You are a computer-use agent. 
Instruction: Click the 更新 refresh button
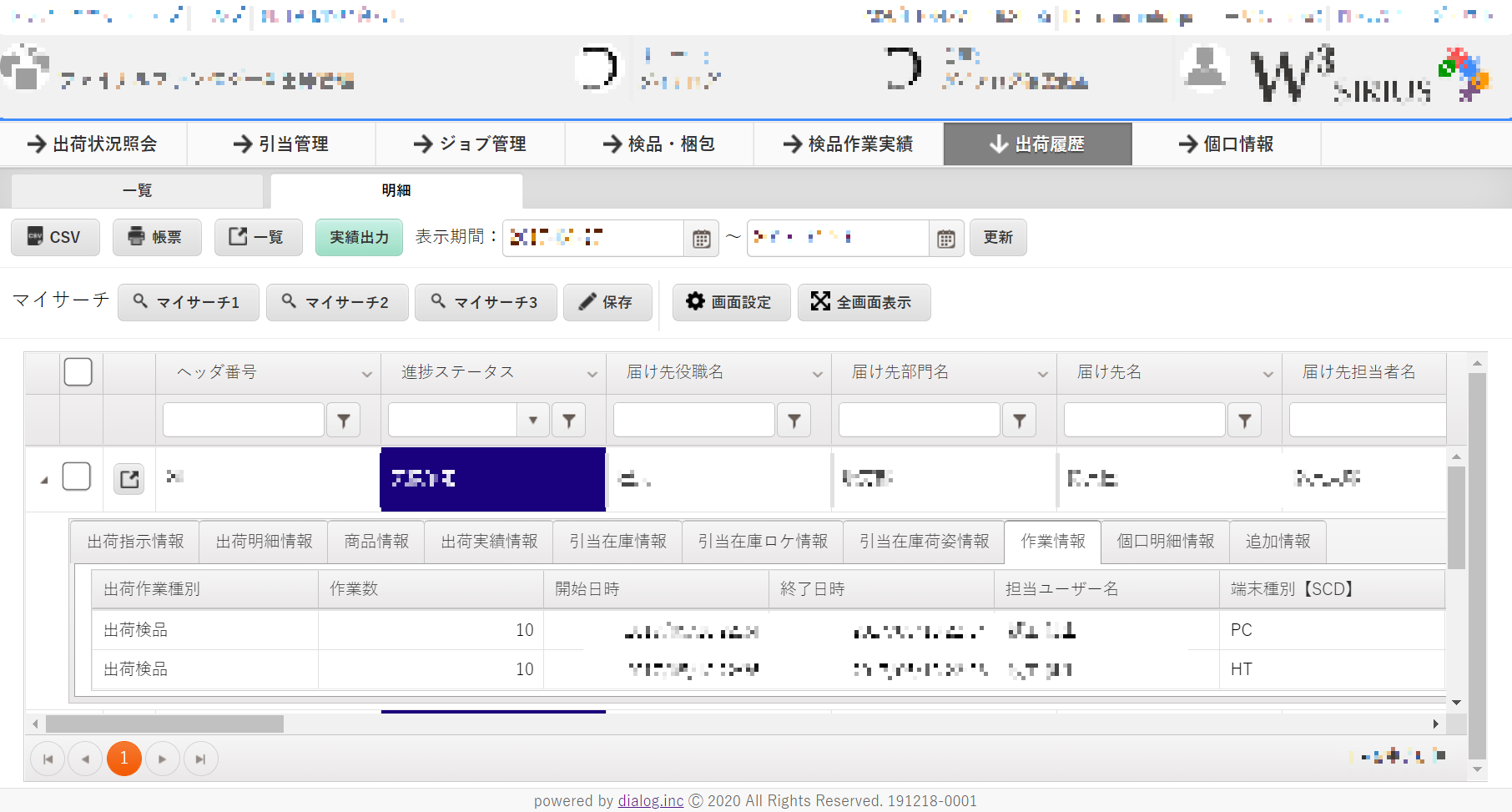pos(998,237)
